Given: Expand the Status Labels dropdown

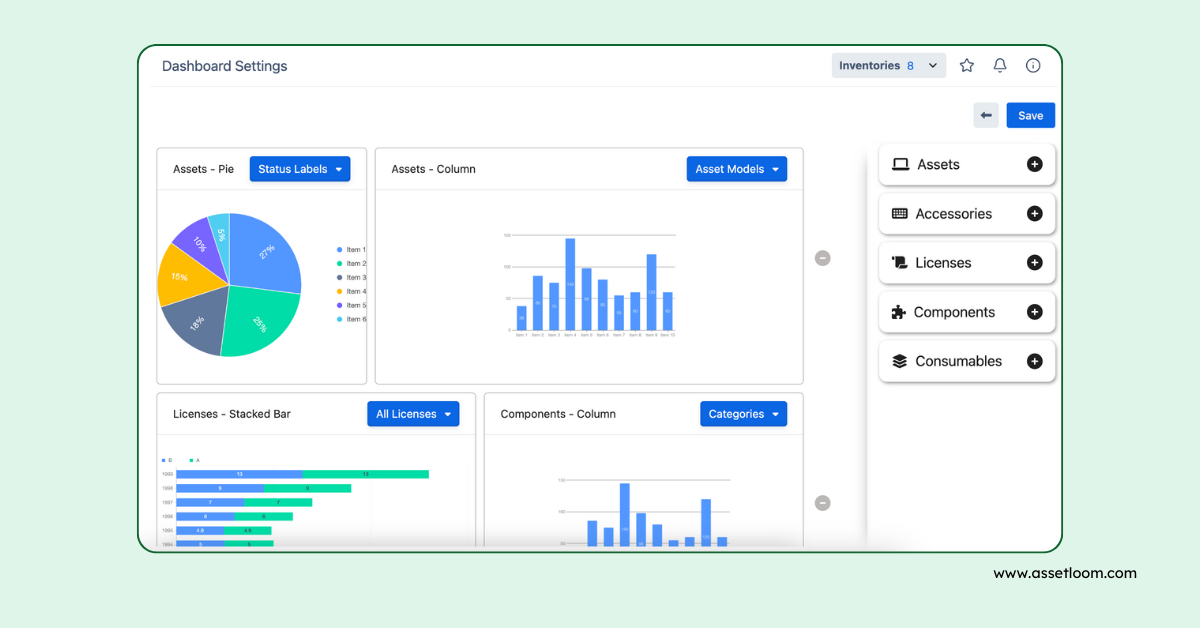Looking at the screenshot, I should tap(299, 169).
